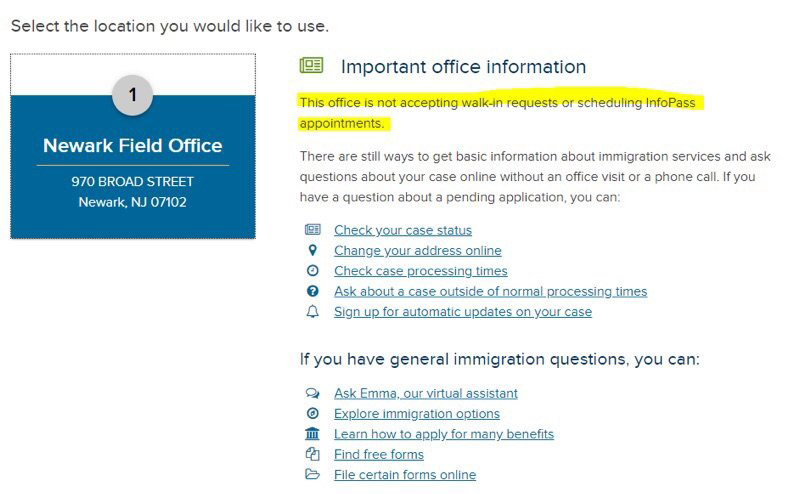The image size is (800, 494).
Task: Click the newspaper icon beside Important office information
Action: click(x=311, y=65)
